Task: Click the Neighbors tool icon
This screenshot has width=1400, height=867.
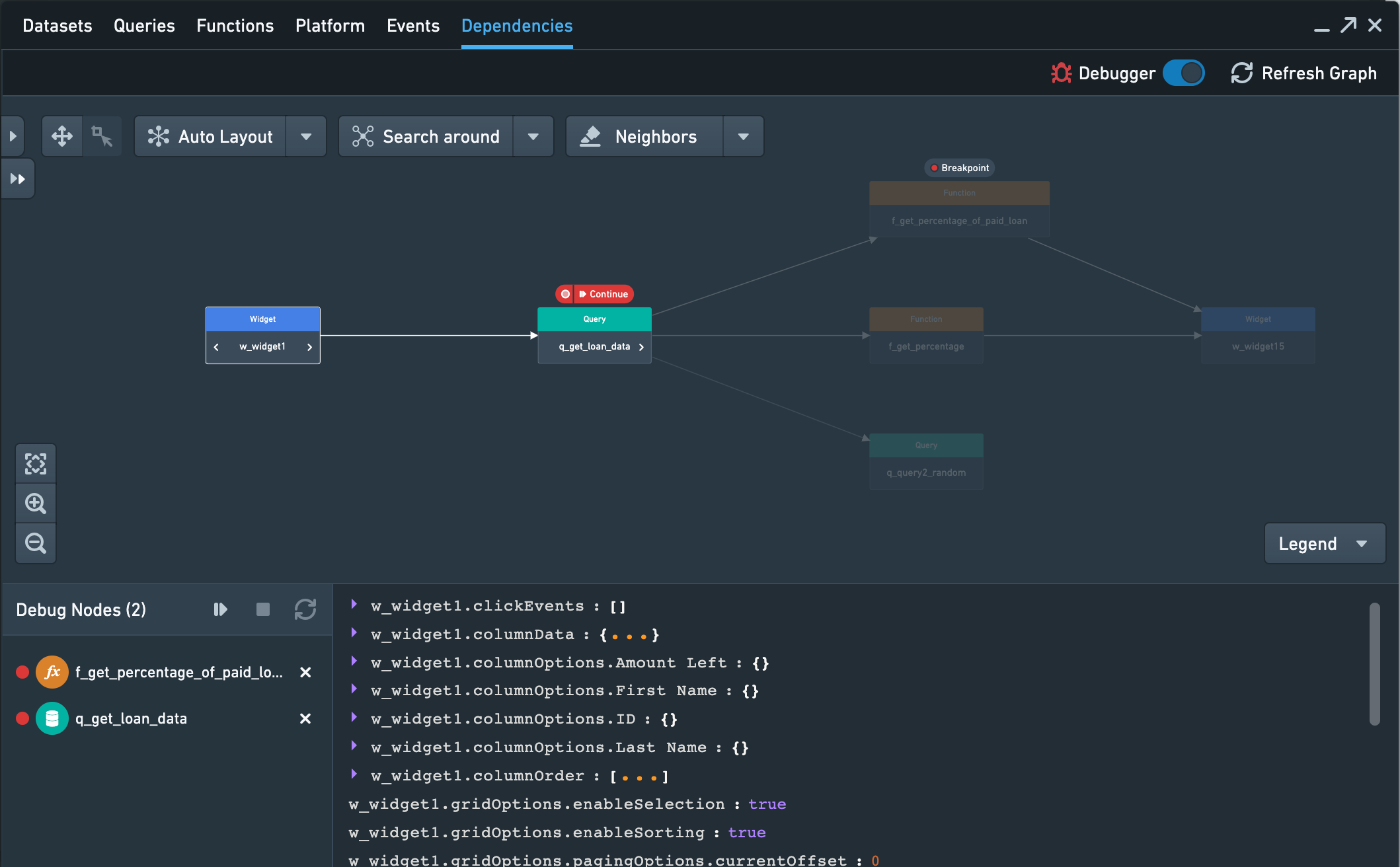Action: point(592,135)
